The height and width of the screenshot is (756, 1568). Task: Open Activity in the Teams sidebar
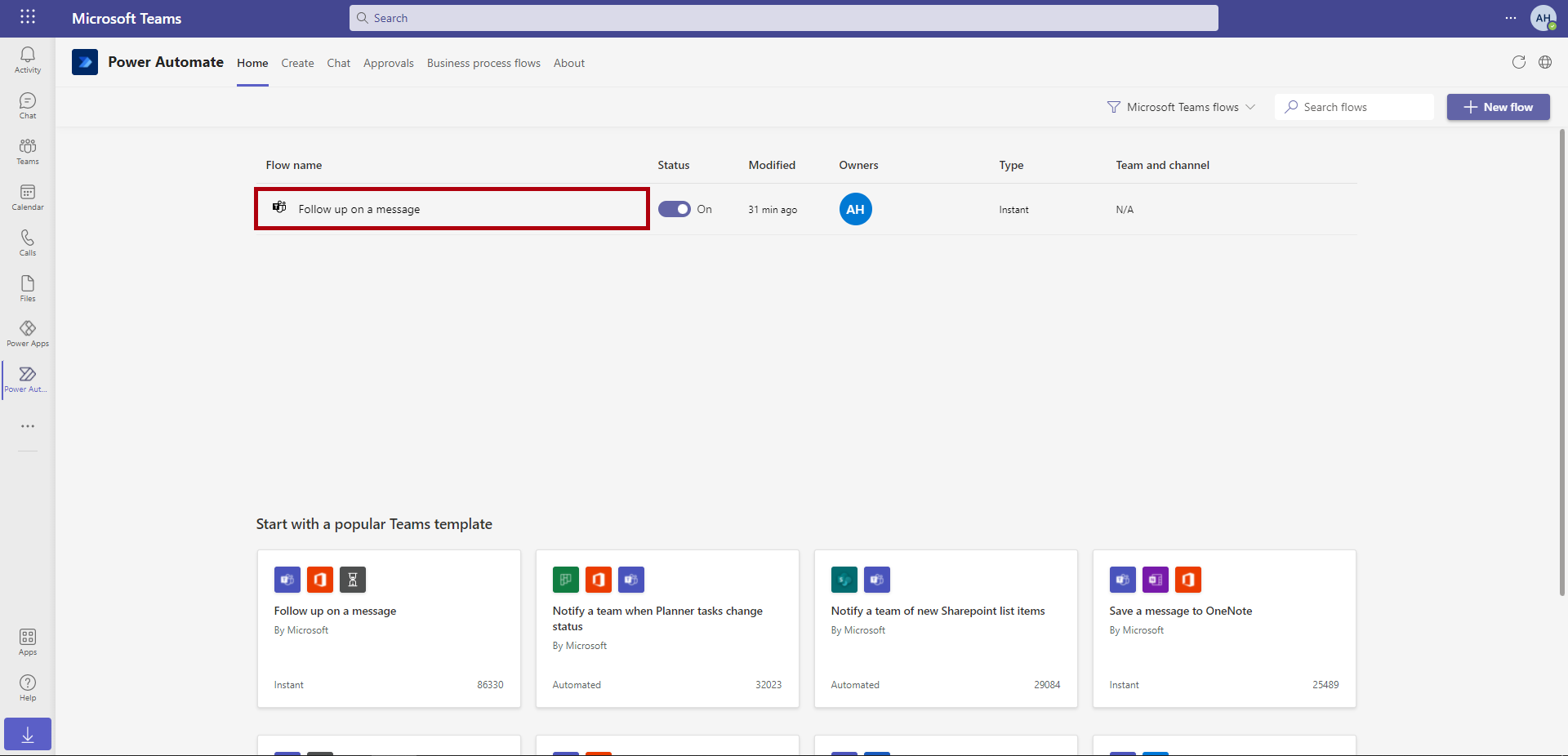pyautogui.click(x=28, y=60)
